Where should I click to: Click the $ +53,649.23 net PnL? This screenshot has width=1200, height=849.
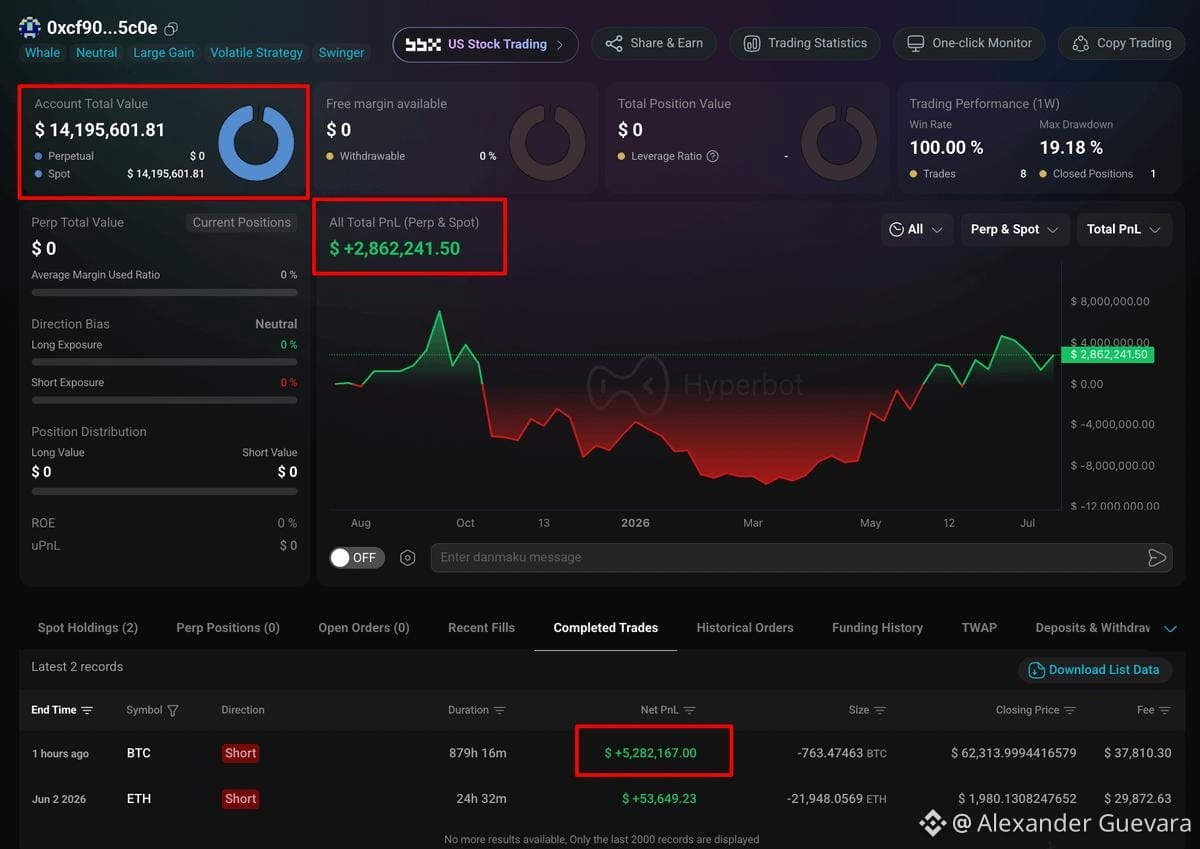660,799
